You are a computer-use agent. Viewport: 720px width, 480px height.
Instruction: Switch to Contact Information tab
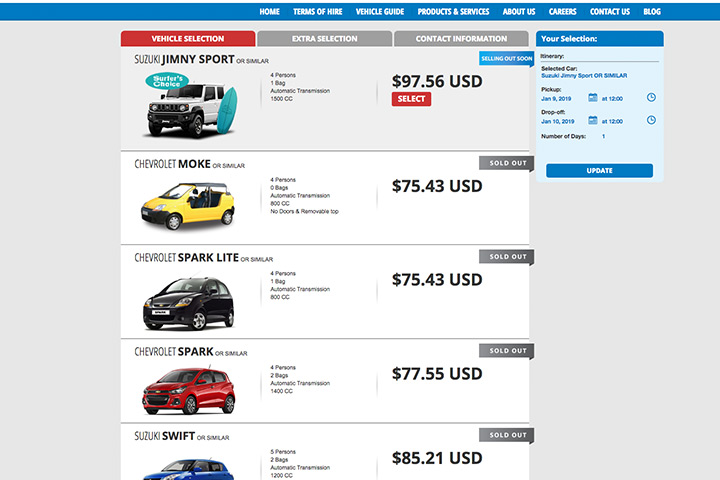tap(461, 39)
